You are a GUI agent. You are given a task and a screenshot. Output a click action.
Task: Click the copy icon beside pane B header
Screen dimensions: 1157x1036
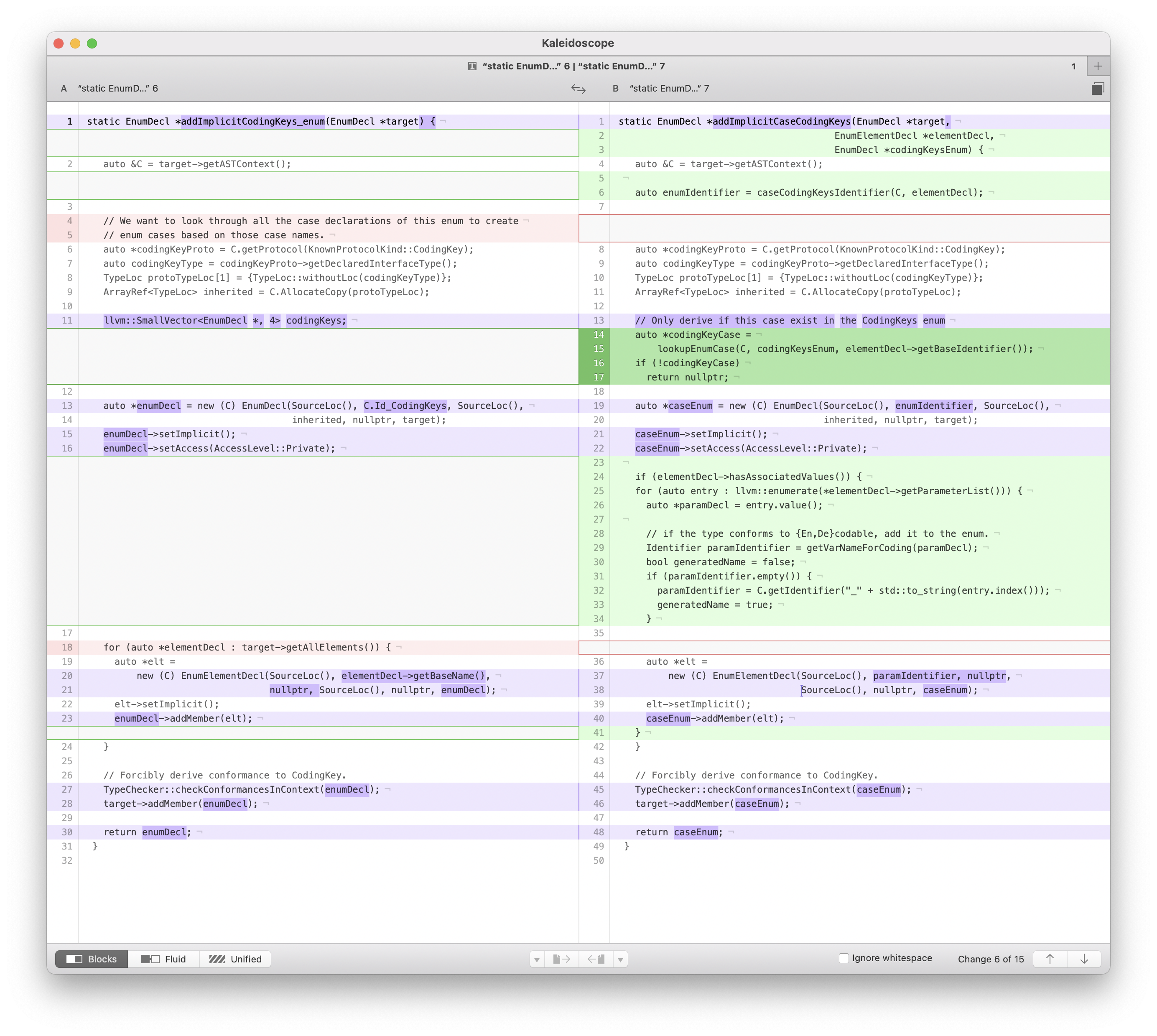pyautogui.click(x=1097, y=88)
